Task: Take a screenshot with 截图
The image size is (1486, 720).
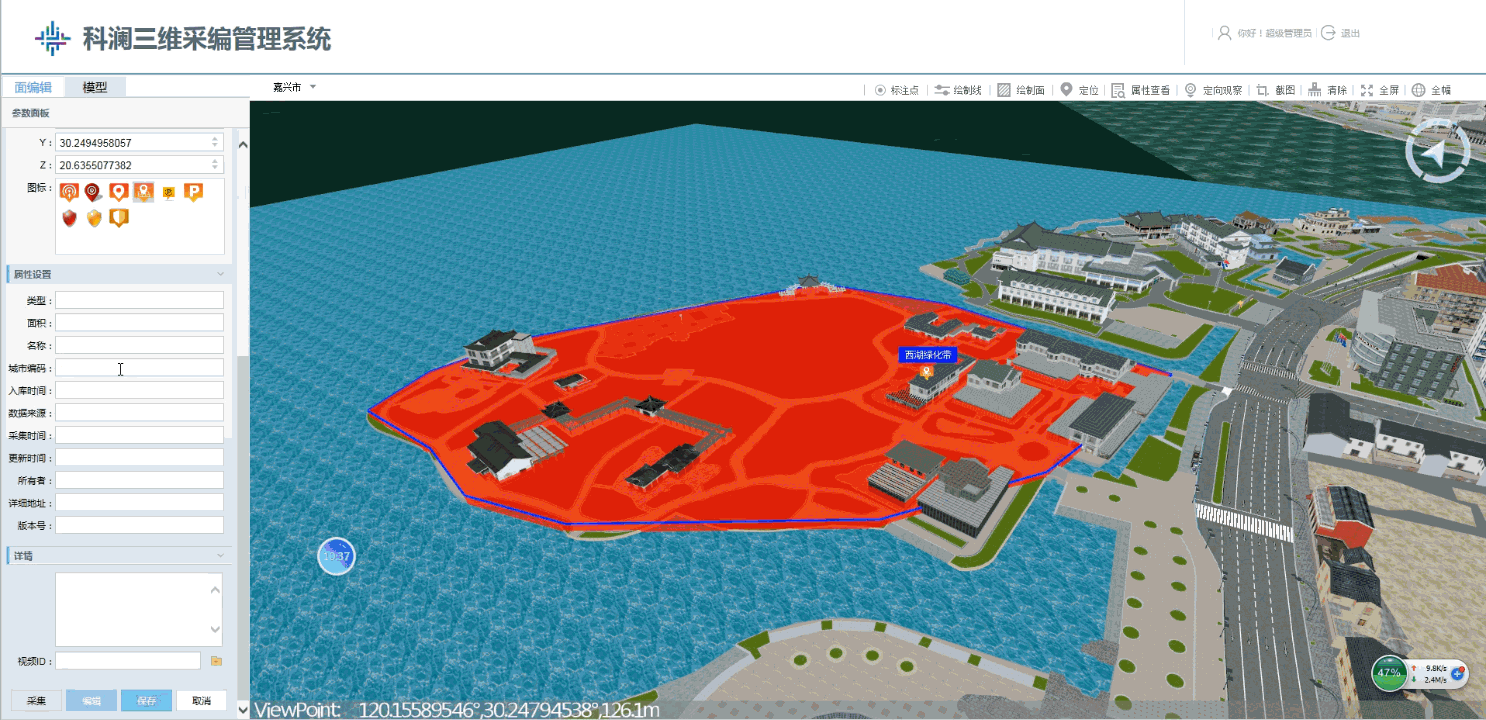Action: [1276, 90]
